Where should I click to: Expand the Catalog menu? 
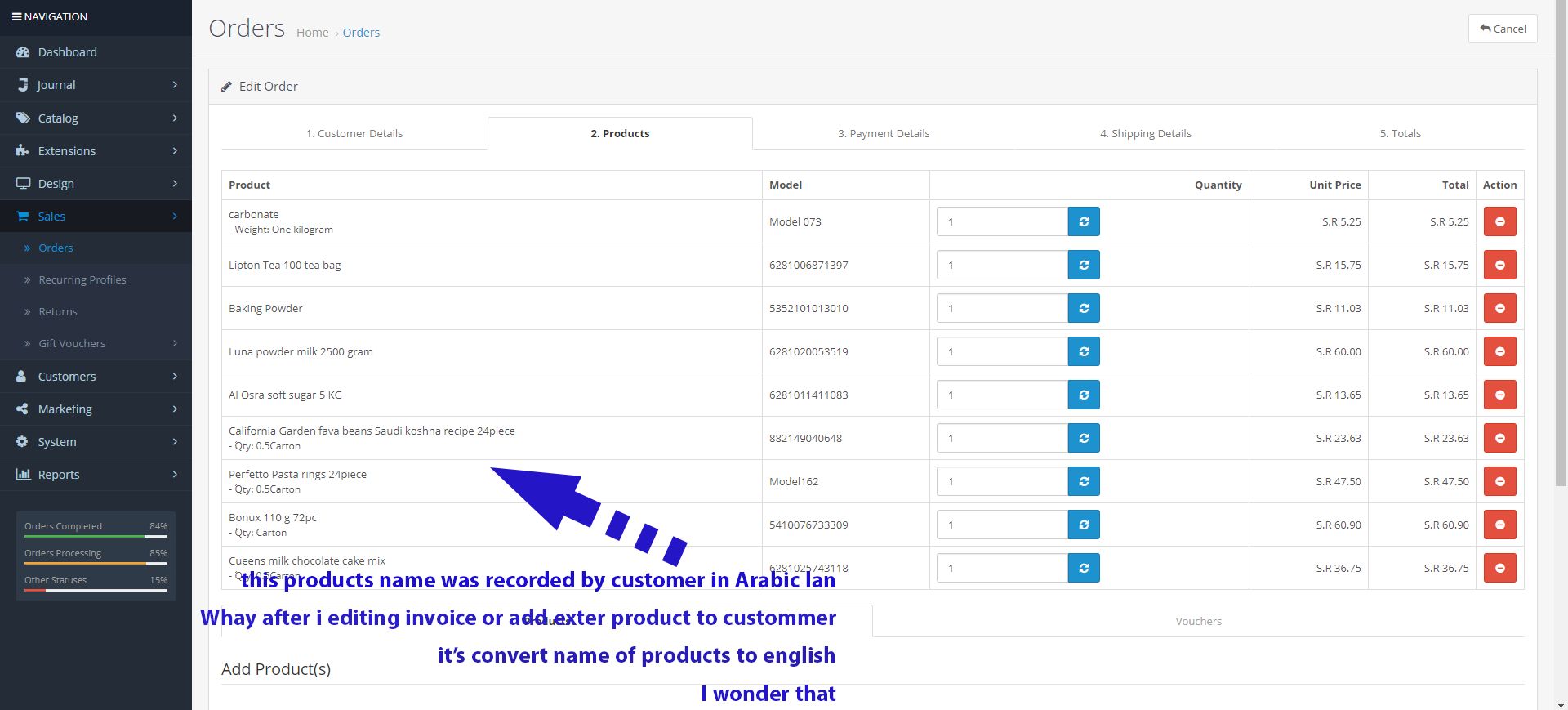click(x=96, y=118)
